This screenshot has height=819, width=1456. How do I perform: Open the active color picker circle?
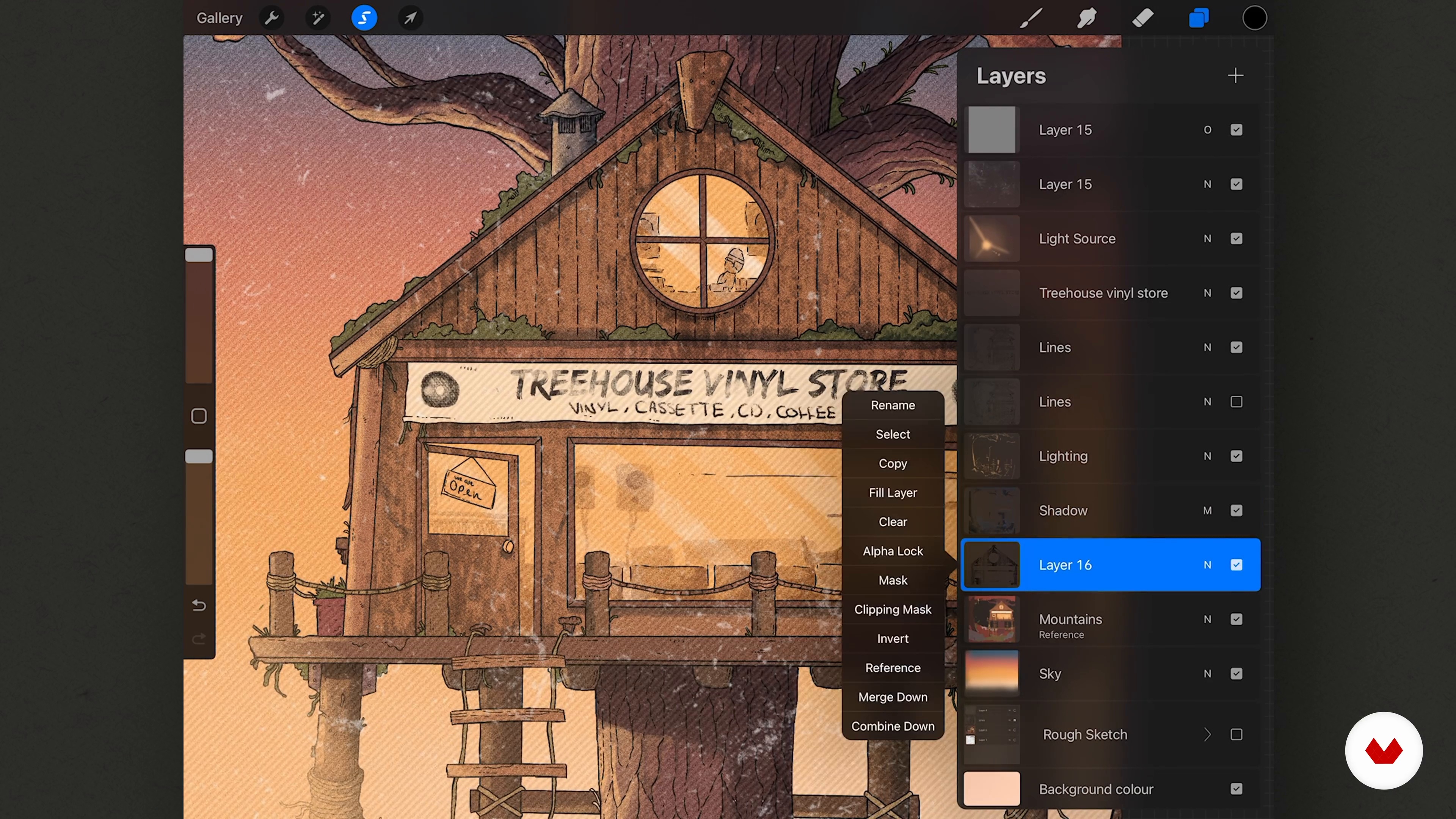[x=1254, y=18]
